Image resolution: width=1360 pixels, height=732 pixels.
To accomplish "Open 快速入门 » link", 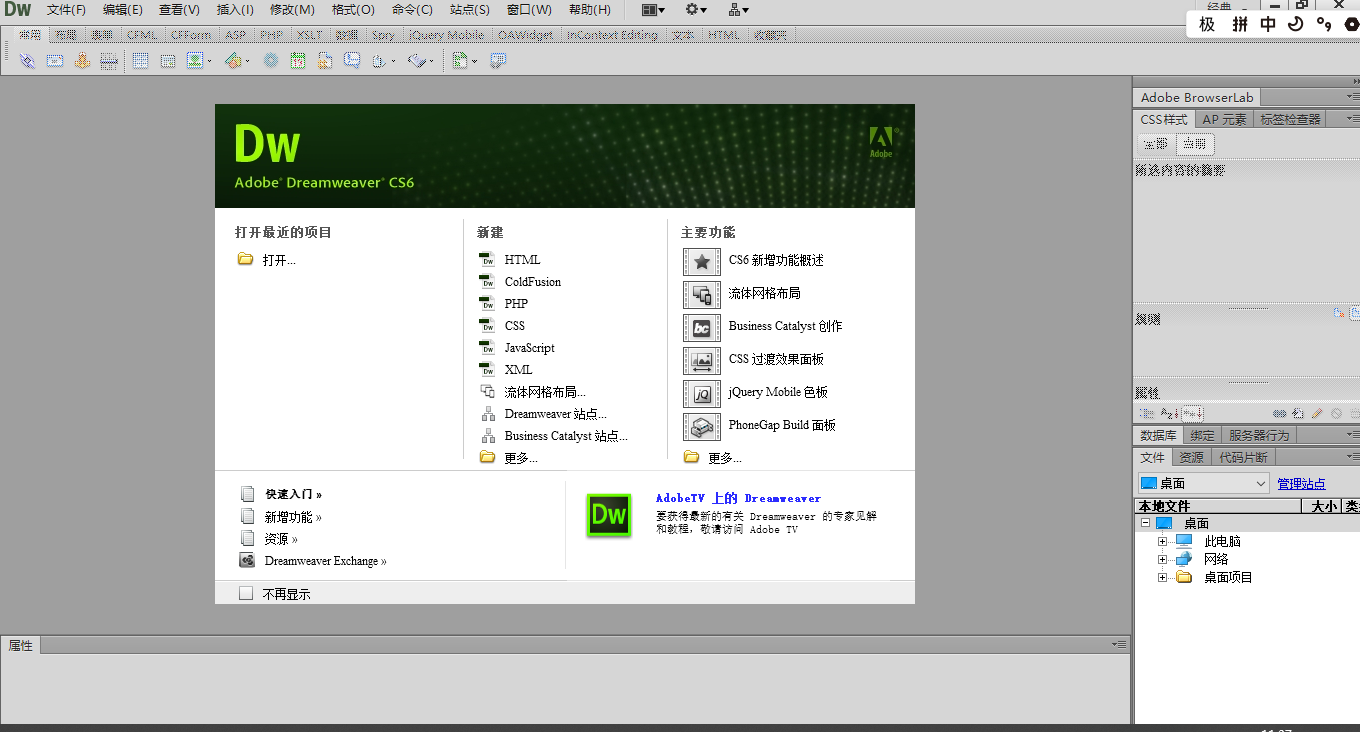I will pyautogui.click(x=293, y=494).
